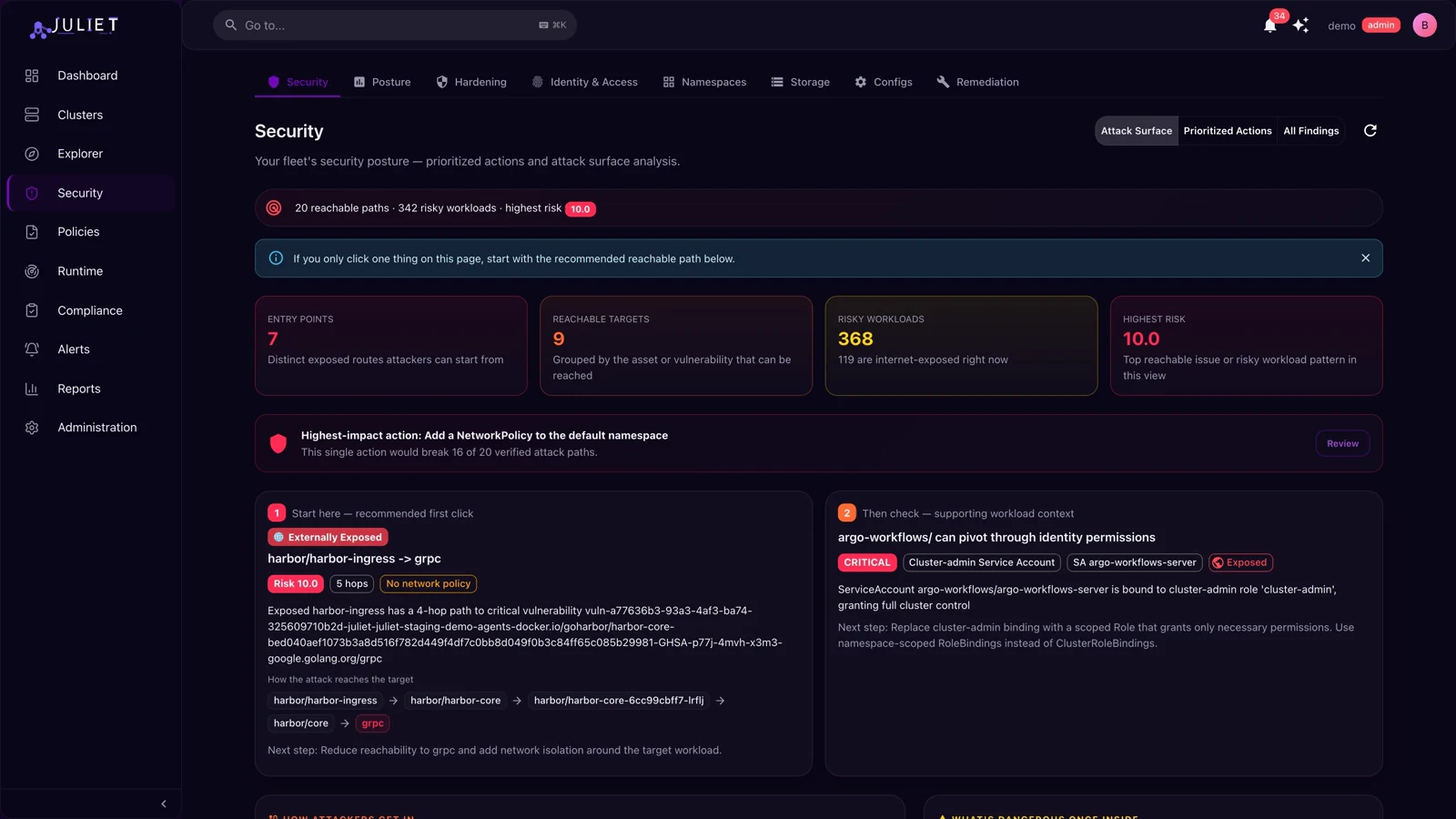Dismiss the recommended path info banner

(x=1365, y=258)
